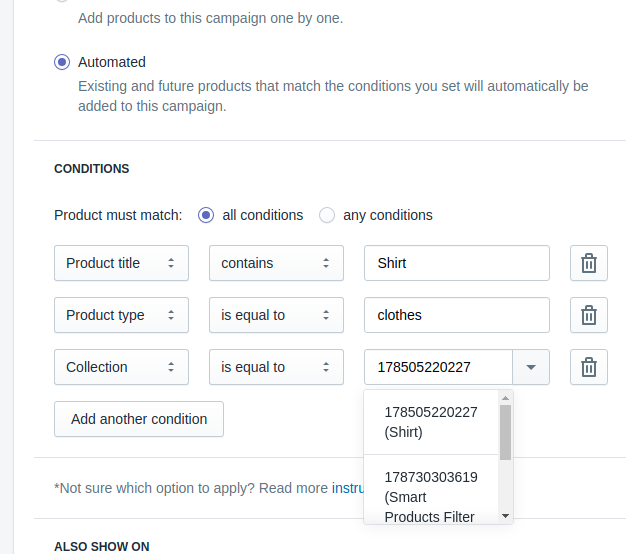Image resolution: width=626 pixels, height=554 pixels.
Task: Open the Collection field dropdown
Action: [x=121, y=367]
